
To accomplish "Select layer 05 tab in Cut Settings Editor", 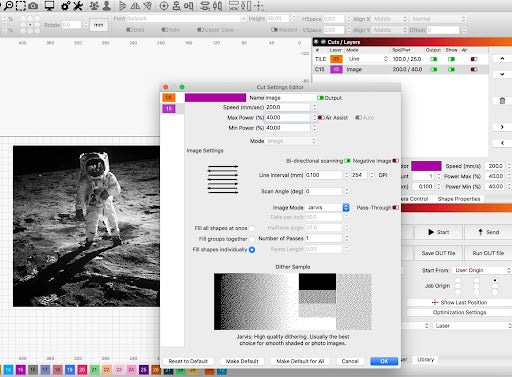I will [169, 97].
